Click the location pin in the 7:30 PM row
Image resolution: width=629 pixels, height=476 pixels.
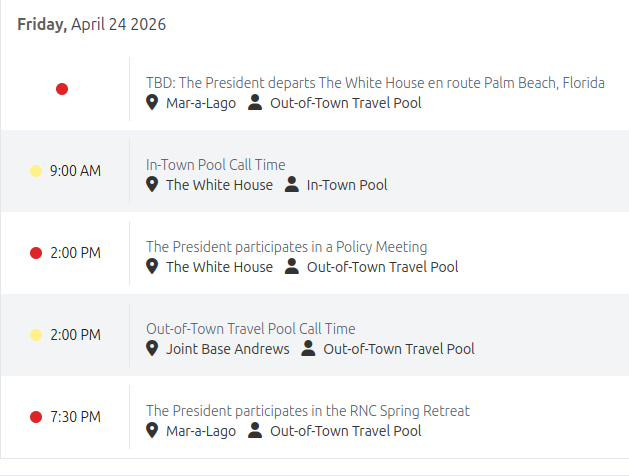[x=152, y=430]
